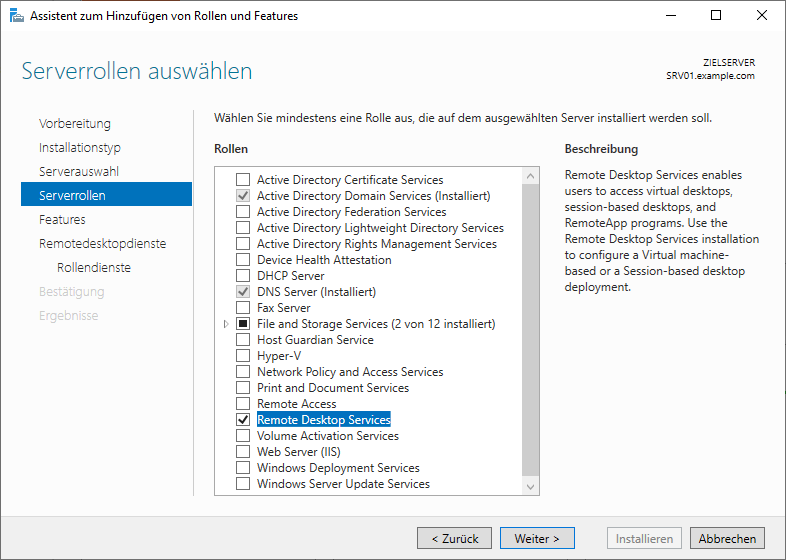Screen dimensions: 786x560
Task: Click the wizard icon in the title bar
Action: 17,16
